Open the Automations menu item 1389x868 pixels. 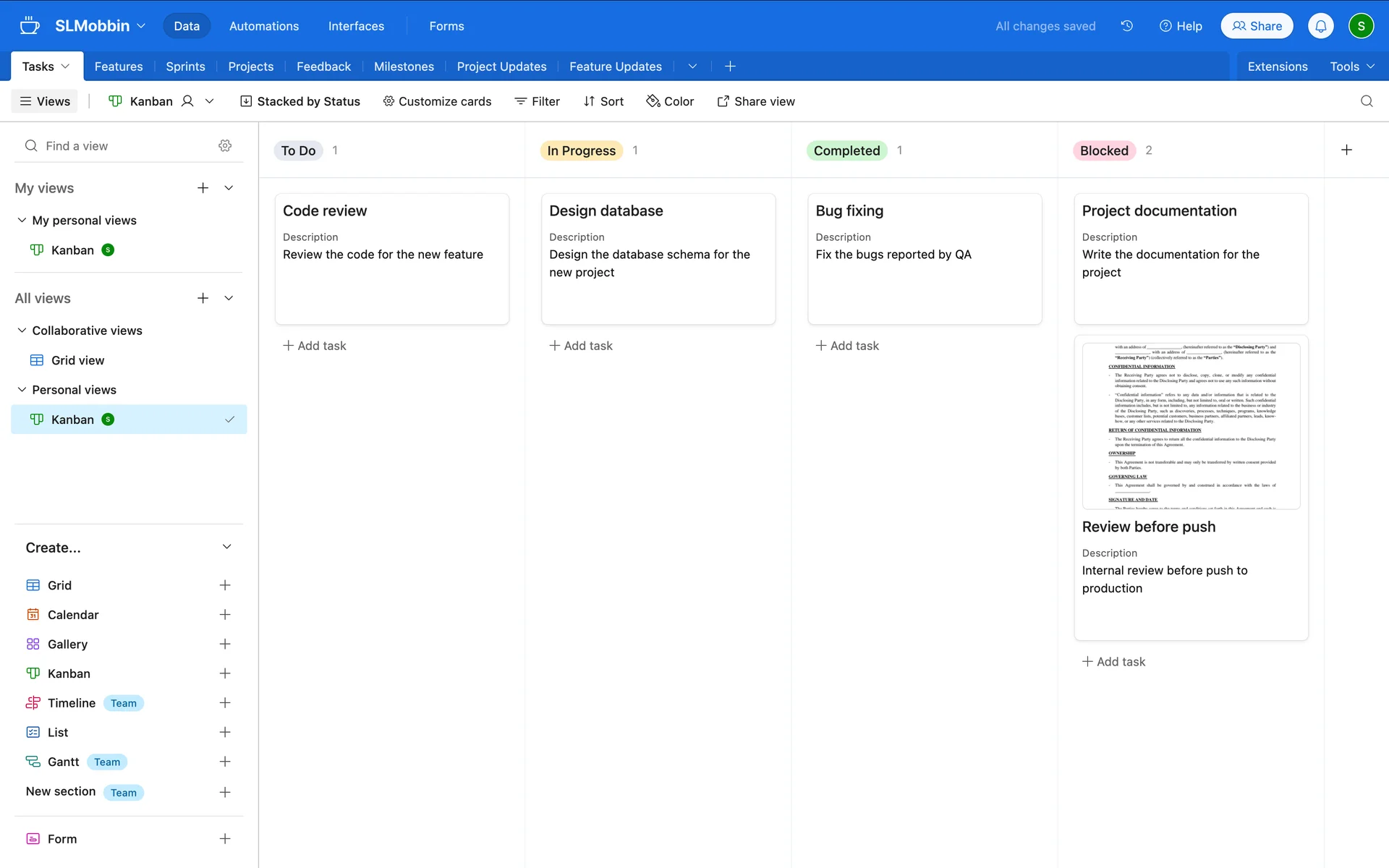click(263, 26)
